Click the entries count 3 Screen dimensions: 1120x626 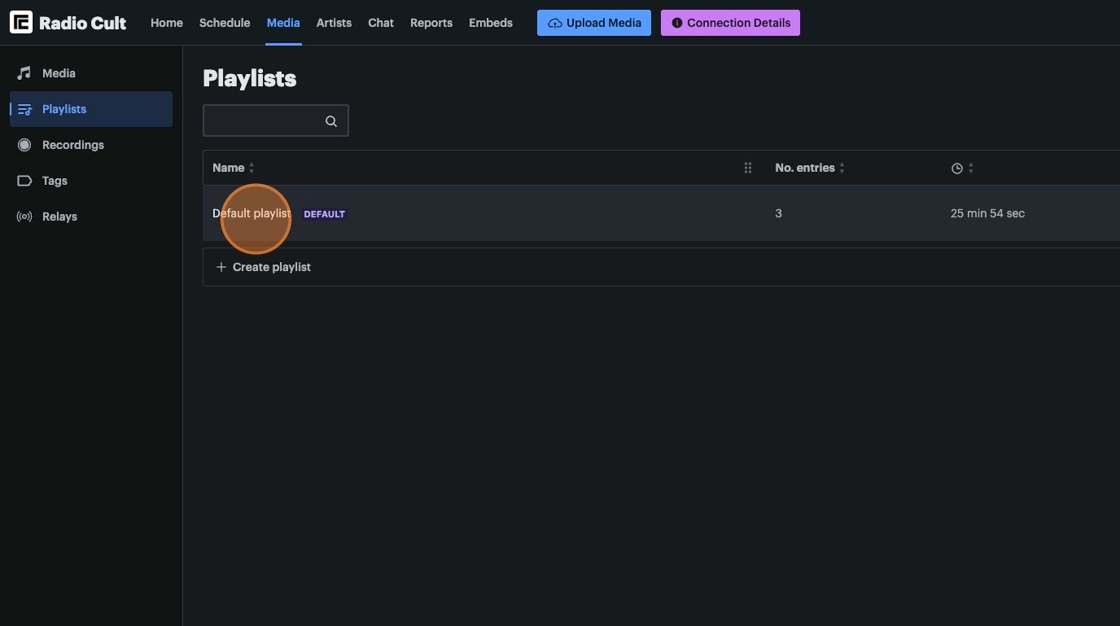click(x=779, y=213)
